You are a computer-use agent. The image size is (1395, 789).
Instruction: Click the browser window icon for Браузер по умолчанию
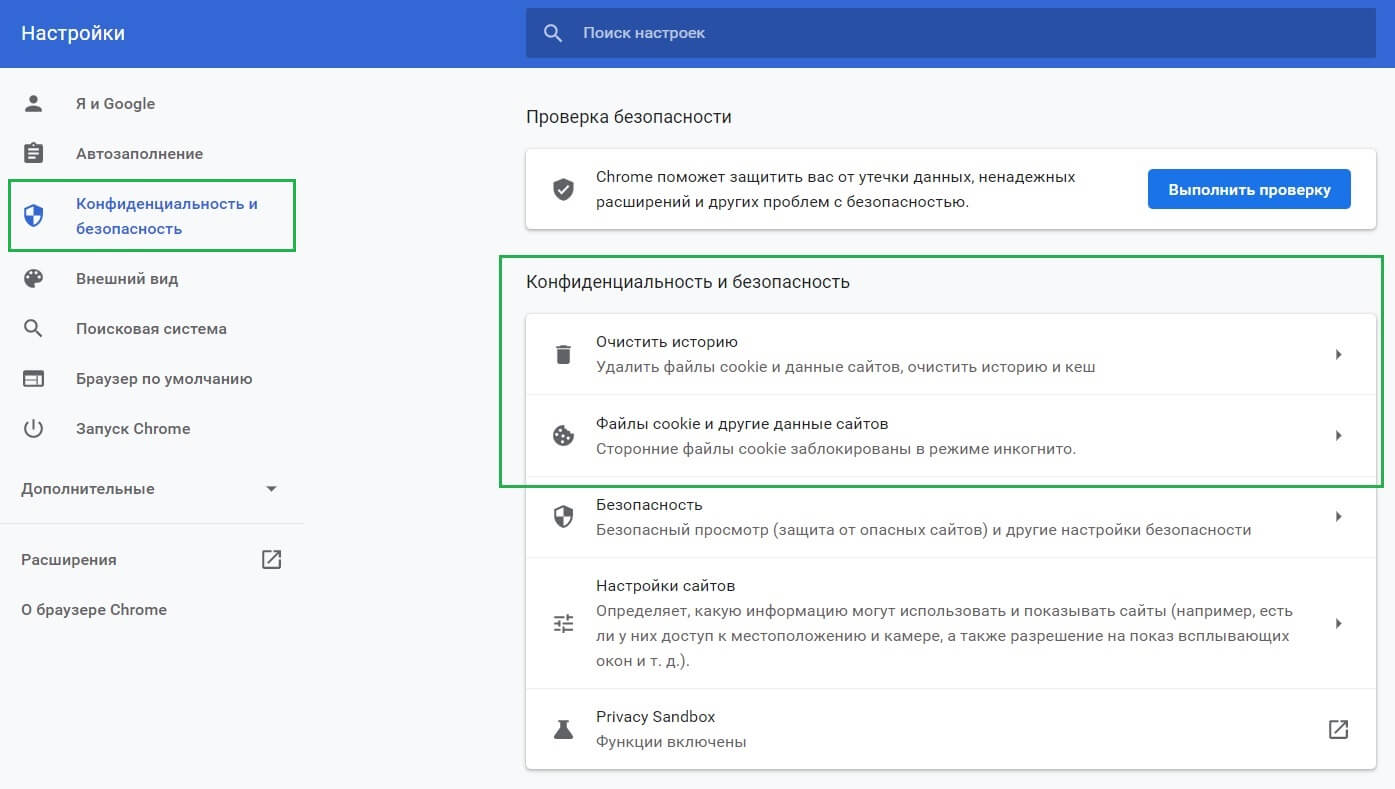pyautogui.click(x=34, y=379)
